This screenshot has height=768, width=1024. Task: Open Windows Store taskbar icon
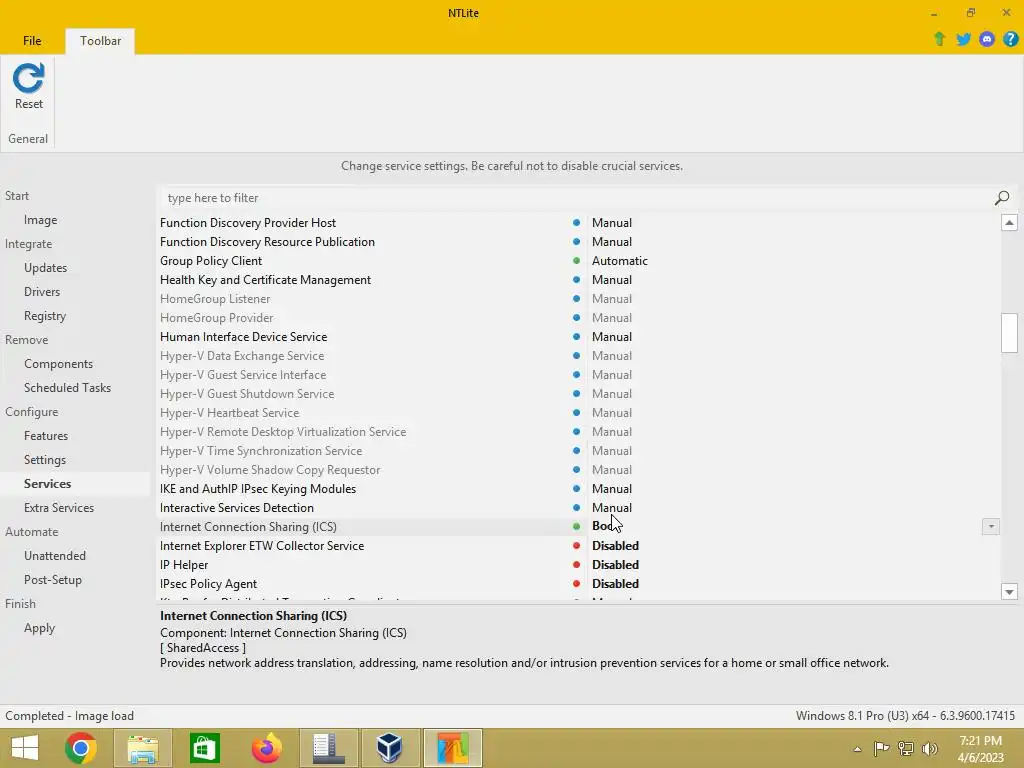click(204, 748)
